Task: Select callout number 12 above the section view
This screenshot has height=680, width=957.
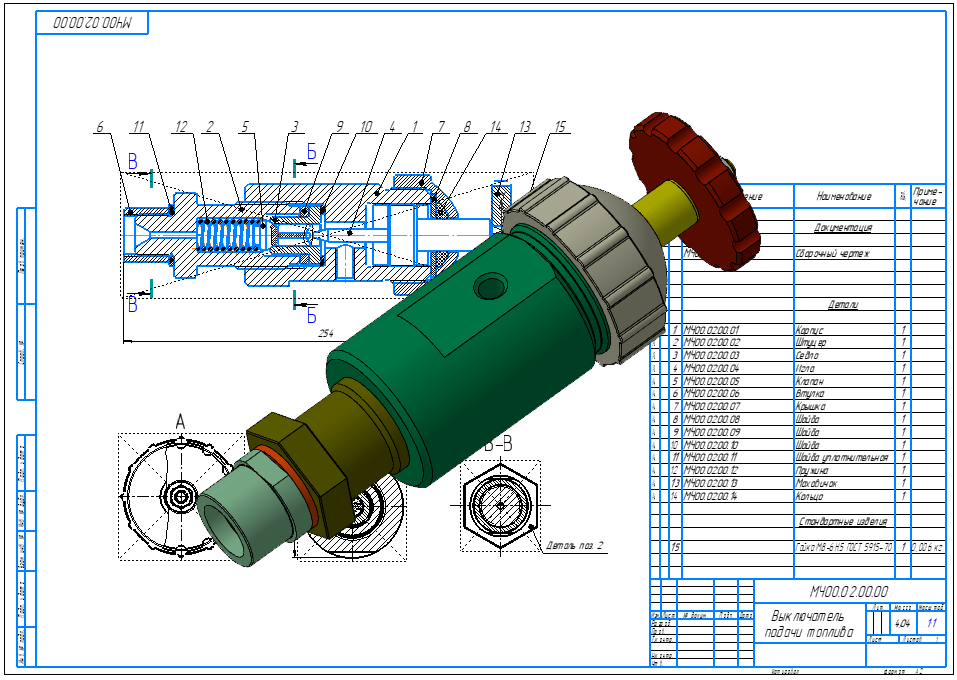Action: click(181, 127)
